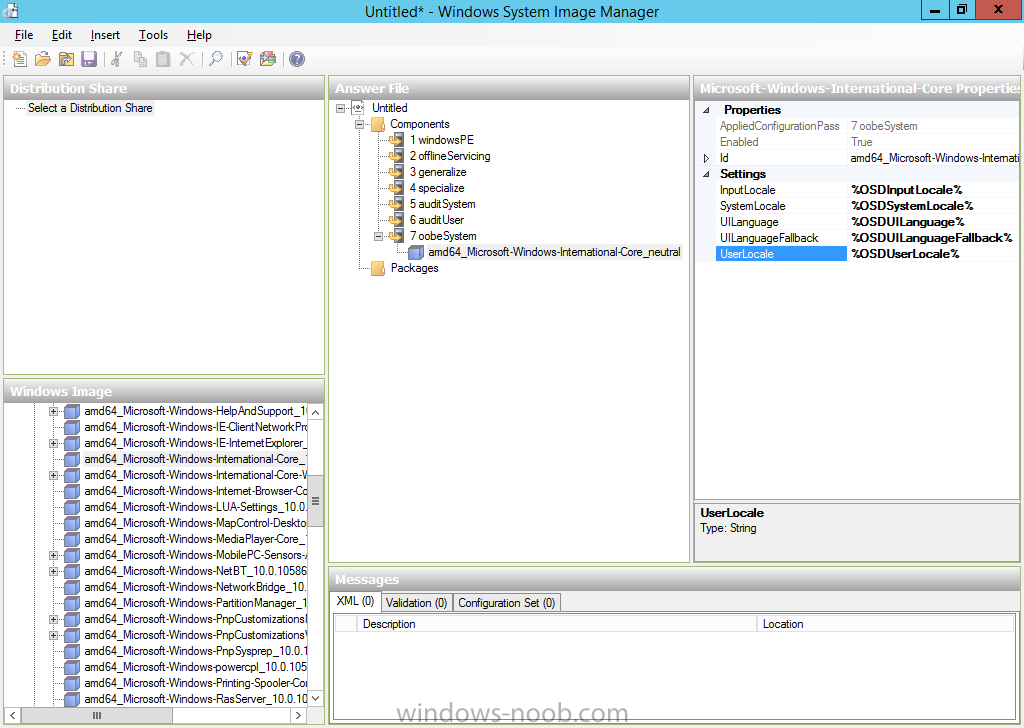
Task: Expand the Microsoft-Windows-MobilePC-Sensors component
Action: (x=54, y=555)
